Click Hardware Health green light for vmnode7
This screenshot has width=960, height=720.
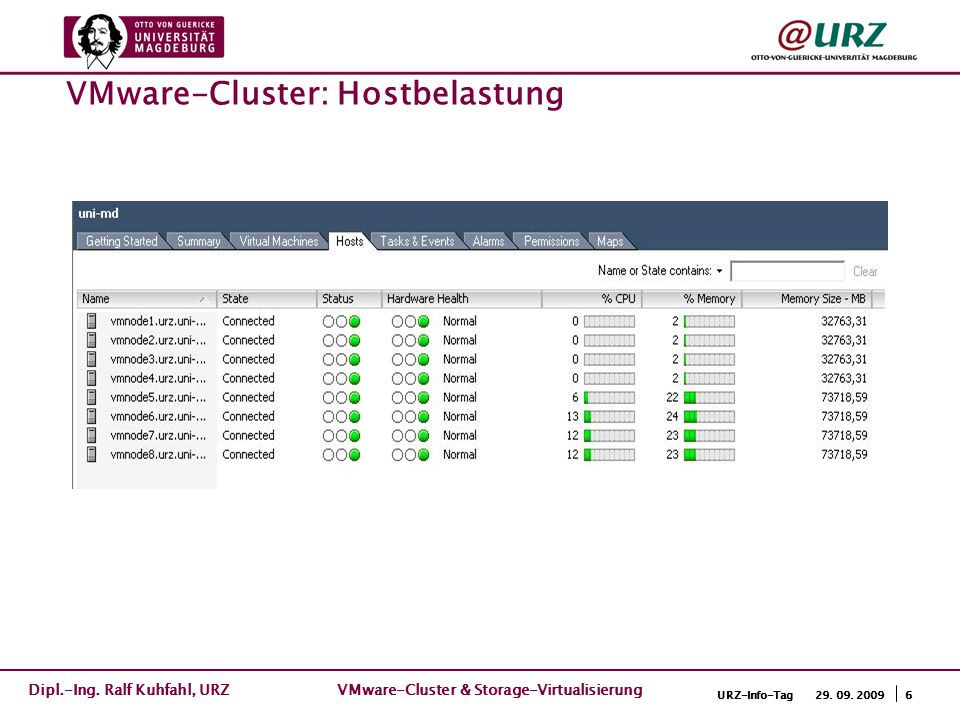pos(423,436)
